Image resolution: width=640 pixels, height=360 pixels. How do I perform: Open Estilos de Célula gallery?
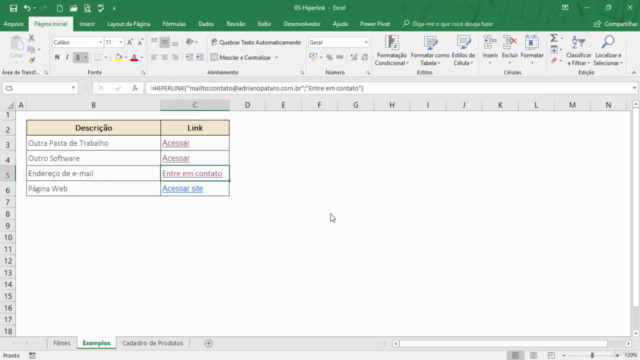(x=463, y=51)
